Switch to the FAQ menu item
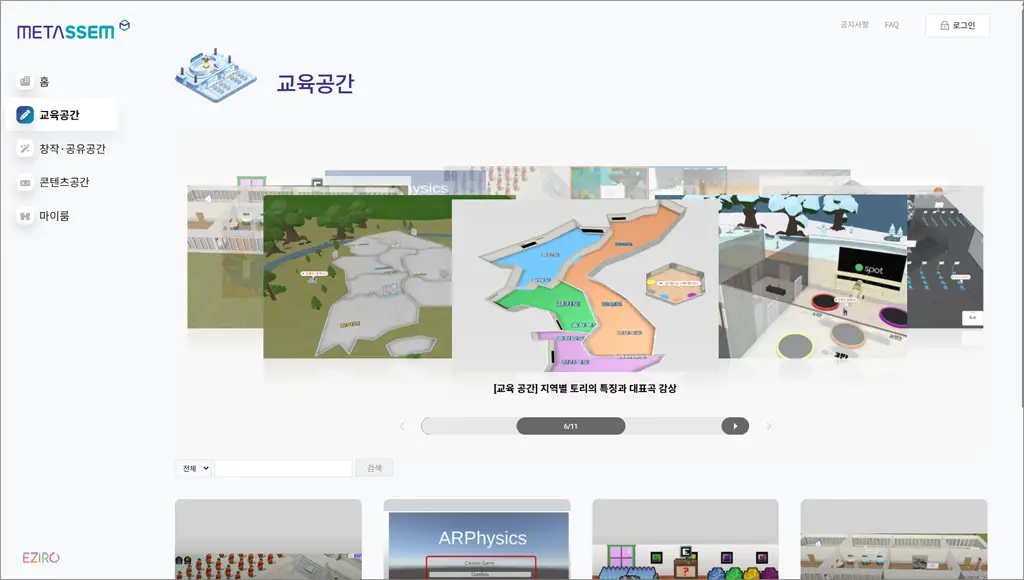 [x=890, y=25]
